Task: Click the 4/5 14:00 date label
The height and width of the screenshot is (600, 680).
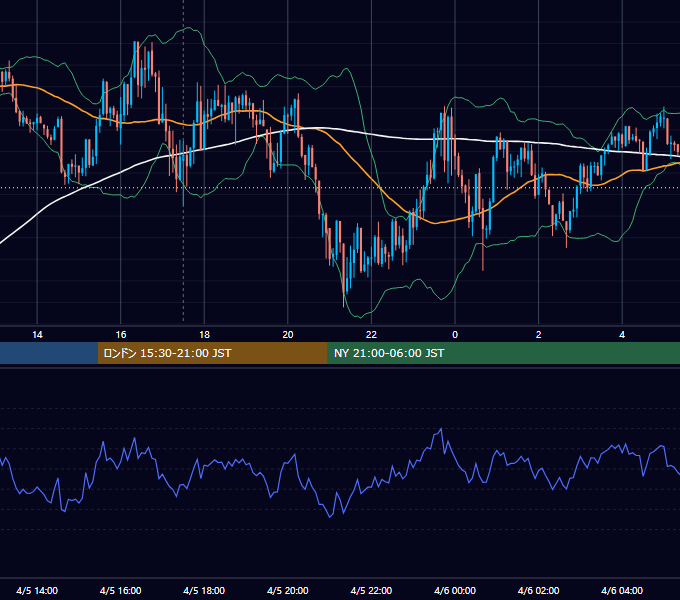Action: (x=37, y=590)
